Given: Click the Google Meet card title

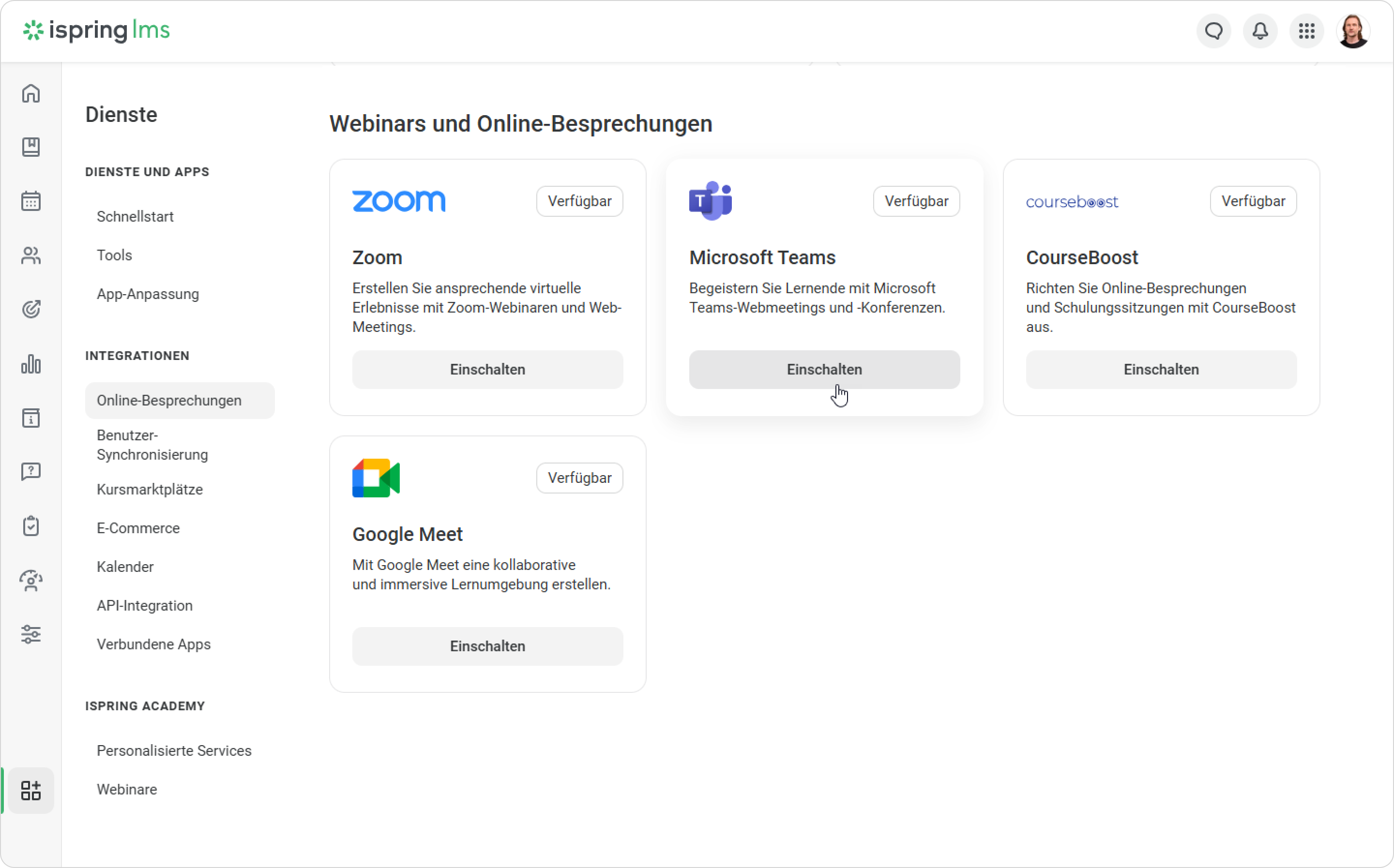Looking at the screenshot, I should coord(407,535).
